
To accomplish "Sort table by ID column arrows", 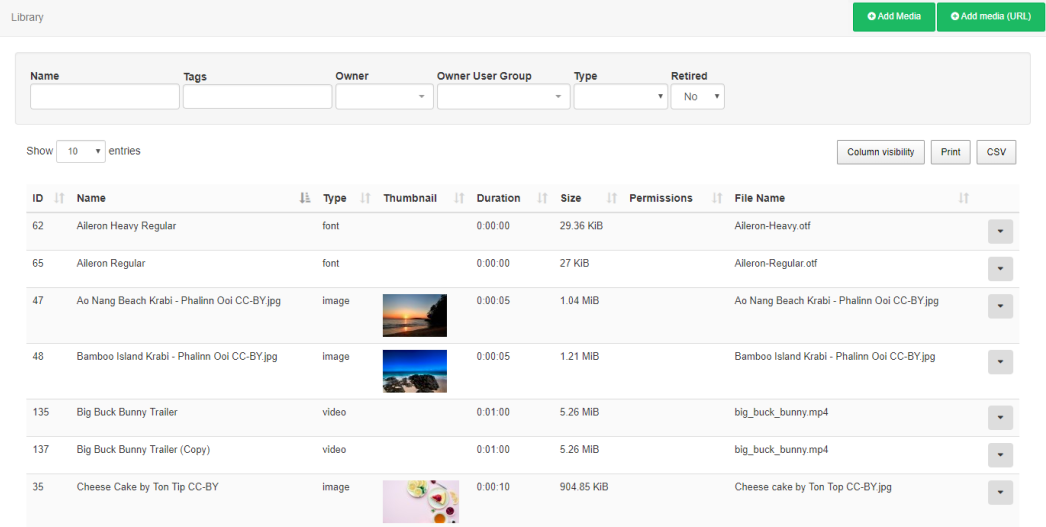I will 59,199.
